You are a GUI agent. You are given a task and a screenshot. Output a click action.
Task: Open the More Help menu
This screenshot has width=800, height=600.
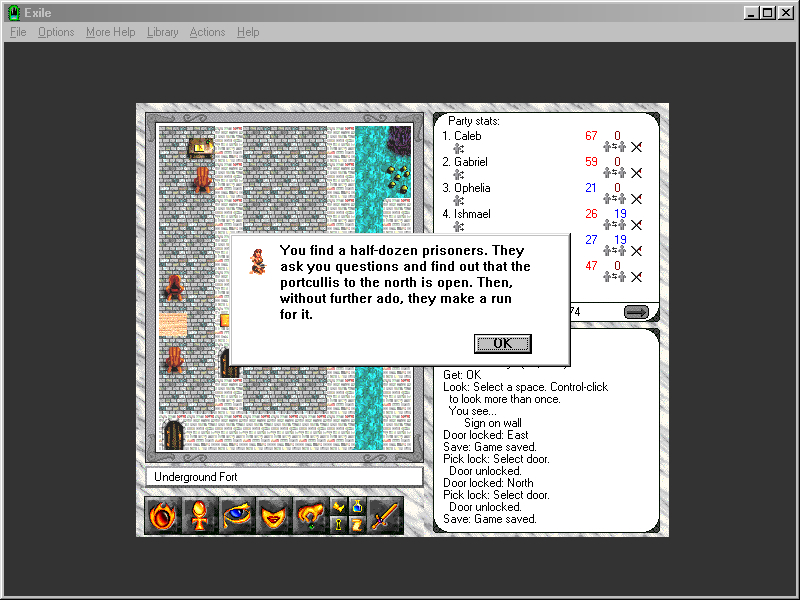coord(110,32)
